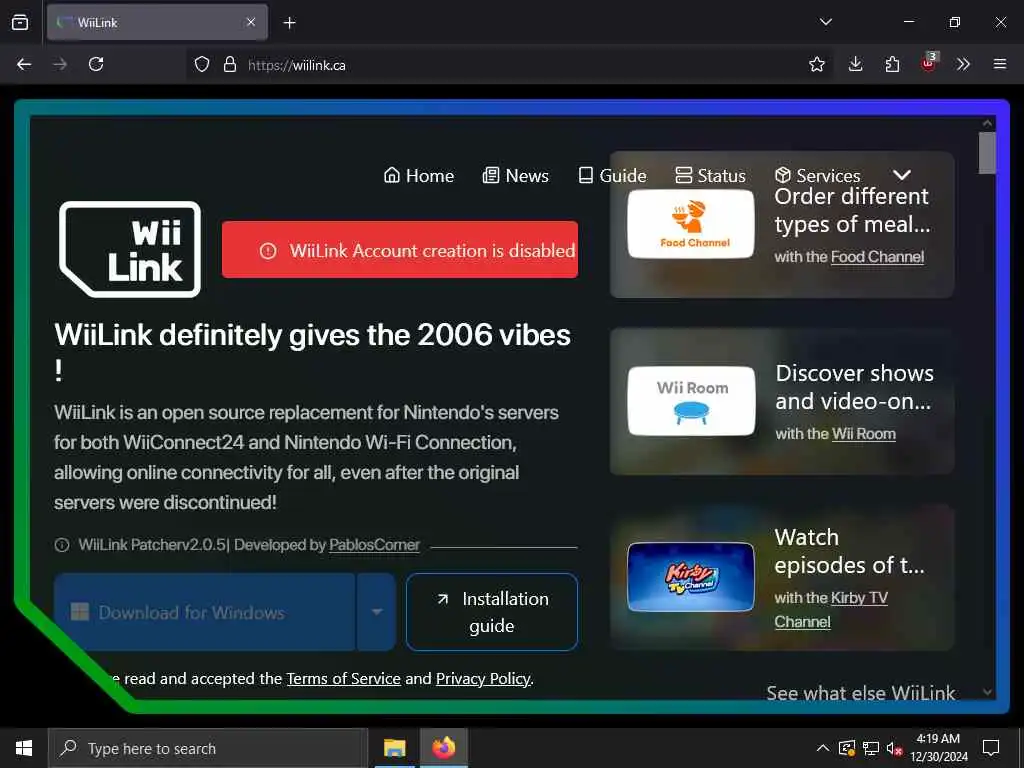Open a new browser tab
The image size is (1024, 768).
tap(289, 23)
